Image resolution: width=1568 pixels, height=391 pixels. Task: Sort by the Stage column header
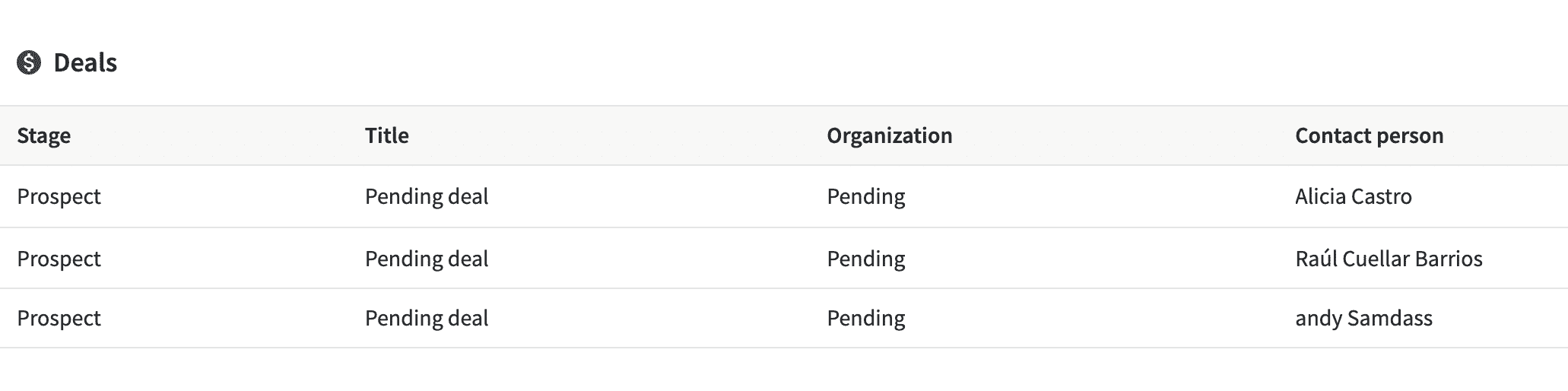pyautogui.click(x=44, y=135)
